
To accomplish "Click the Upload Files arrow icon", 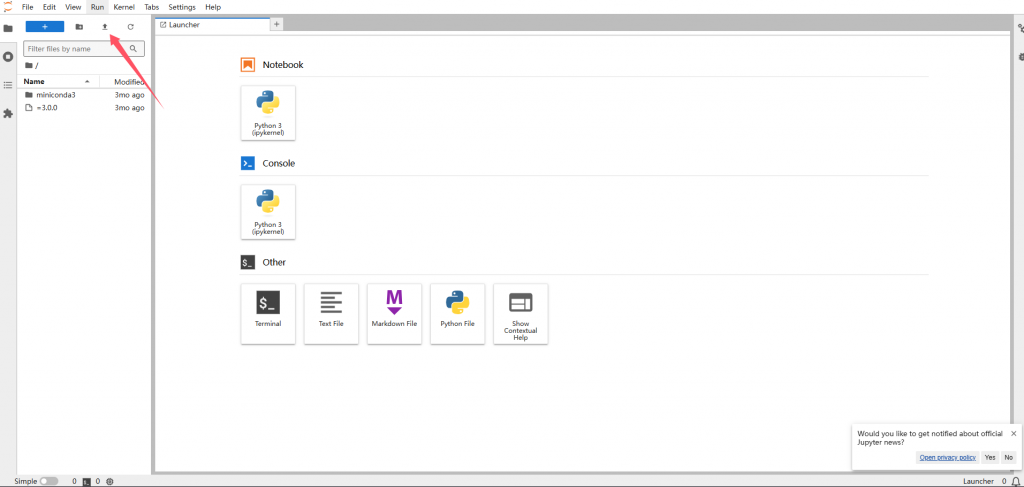I will (x=104, y=27).
